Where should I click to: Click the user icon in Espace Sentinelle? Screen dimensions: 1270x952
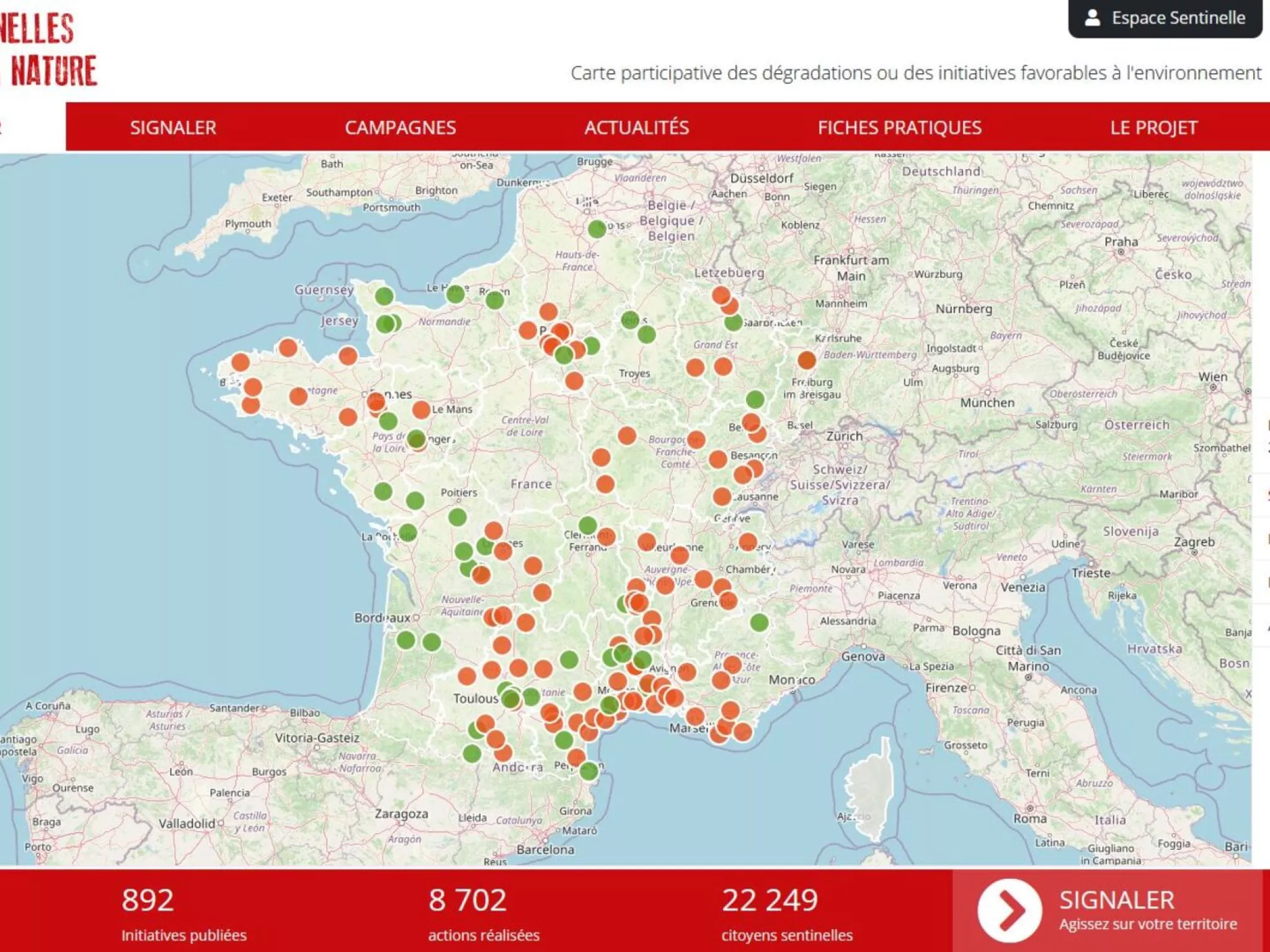(x=1093, y=18)
